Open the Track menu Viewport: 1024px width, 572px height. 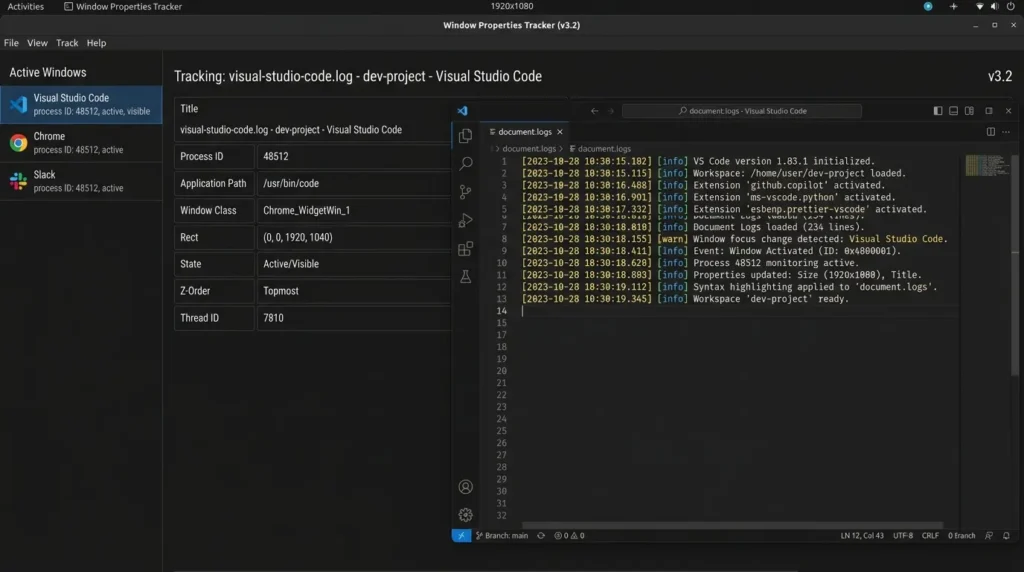point(67,42)
